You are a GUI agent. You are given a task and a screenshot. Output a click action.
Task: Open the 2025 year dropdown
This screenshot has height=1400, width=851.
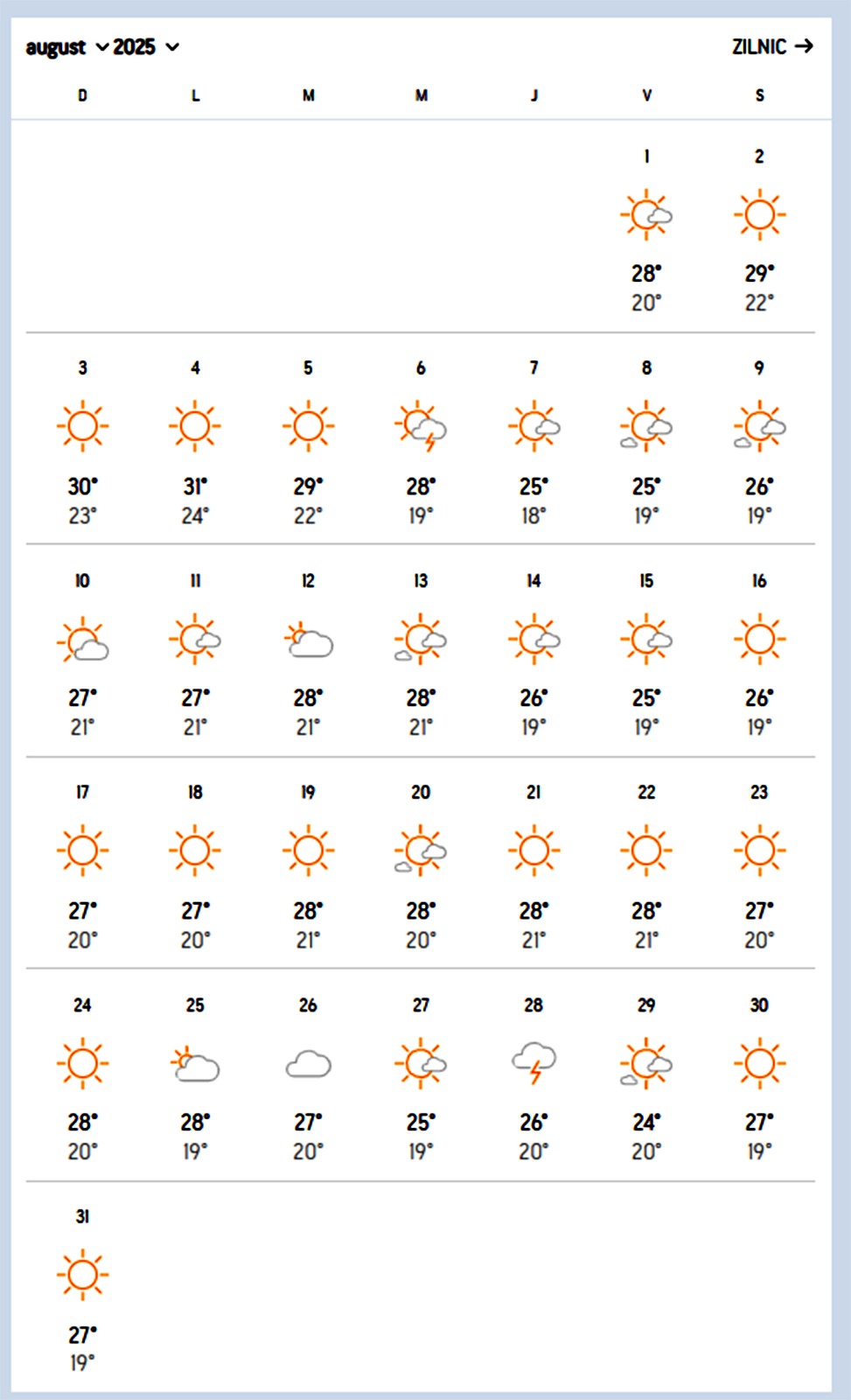145,47
